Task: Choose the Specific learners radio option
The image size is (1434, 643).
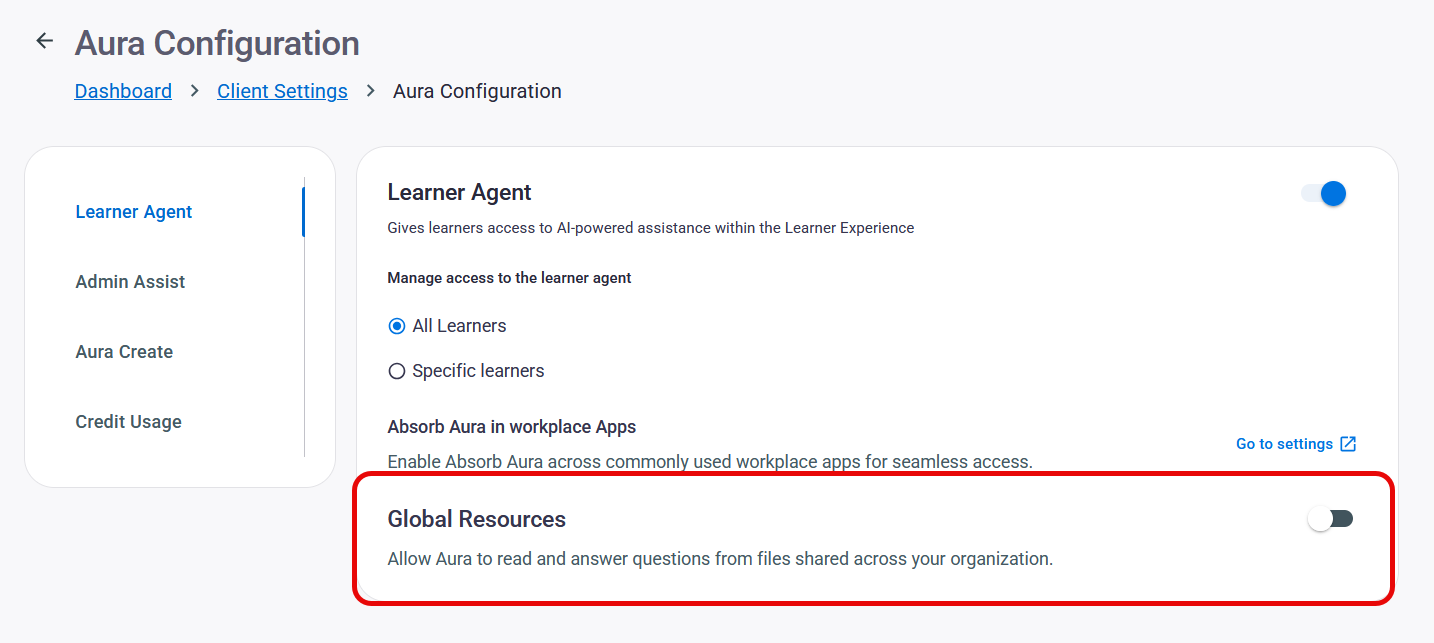Action: [466, 371]
